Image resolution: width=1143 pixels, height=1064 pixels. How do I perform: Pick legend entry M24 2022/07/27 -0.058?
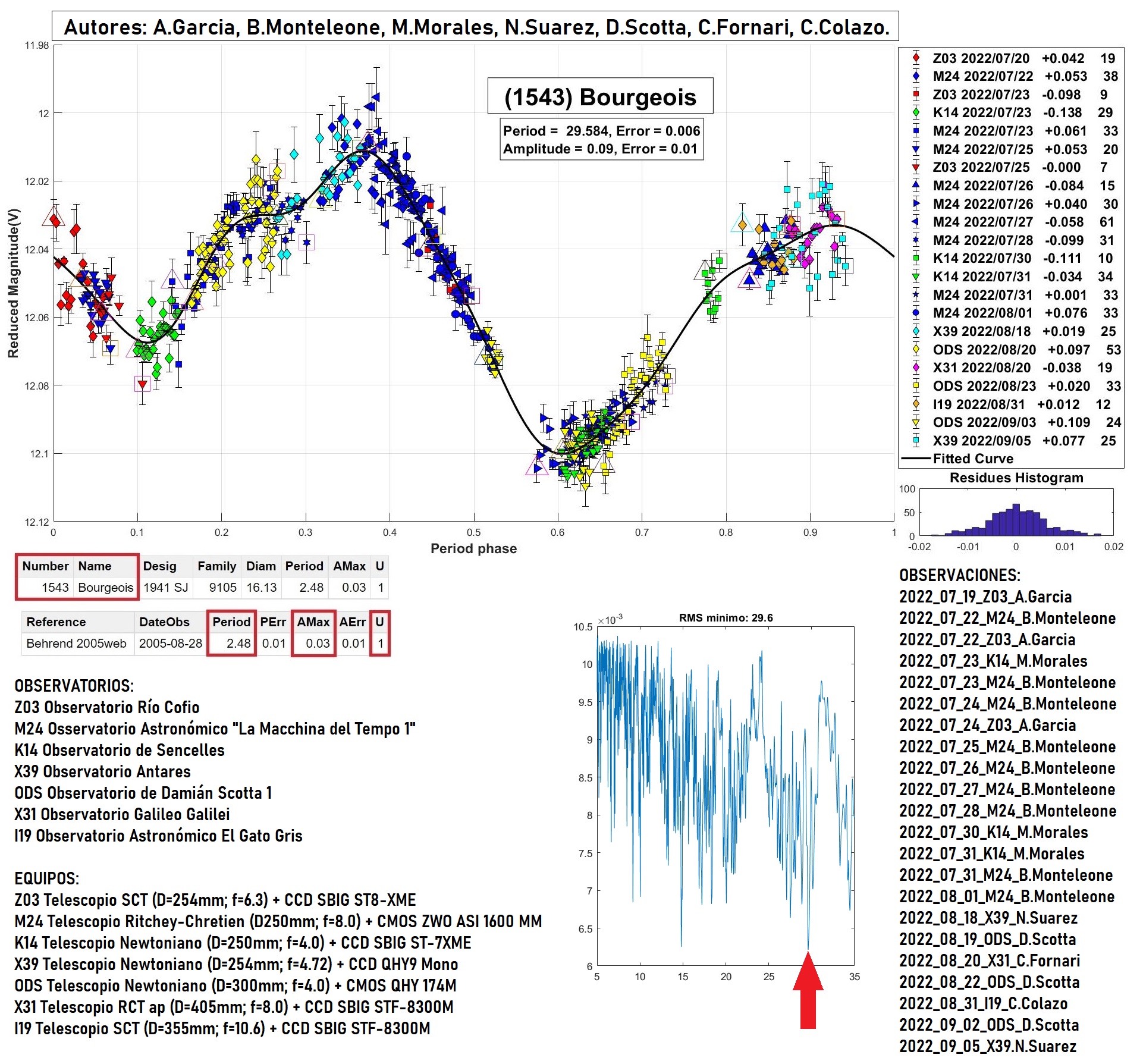click(1013, 222)
